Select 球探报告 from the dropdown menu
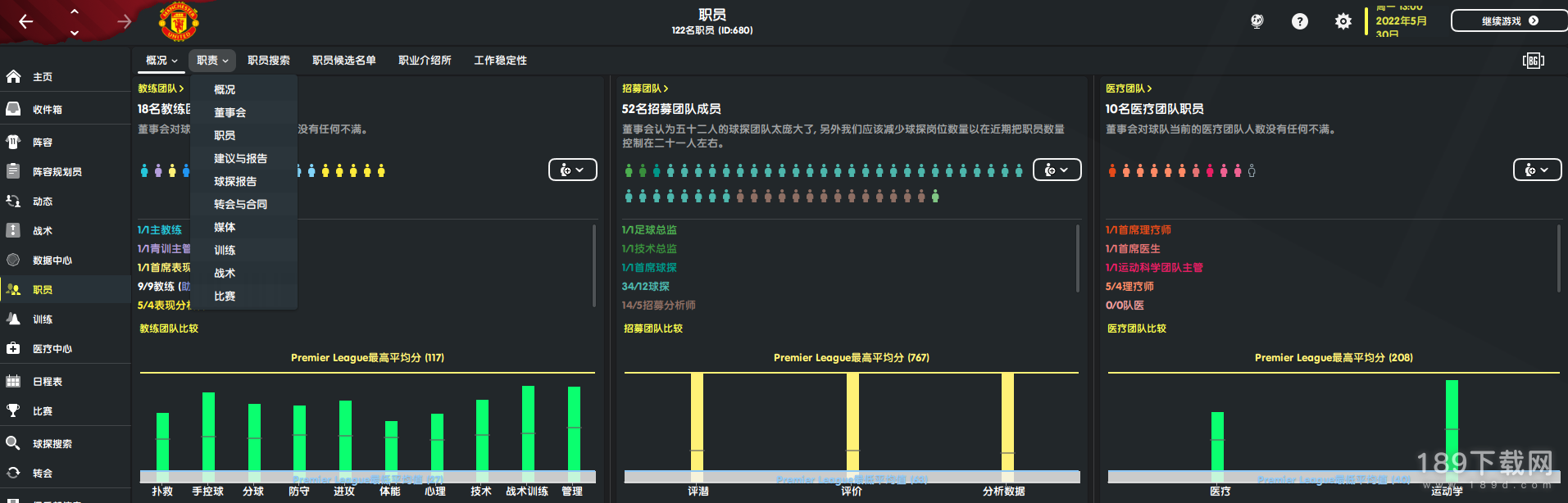This screenshot has width=1568, height=503. (235, 182)
